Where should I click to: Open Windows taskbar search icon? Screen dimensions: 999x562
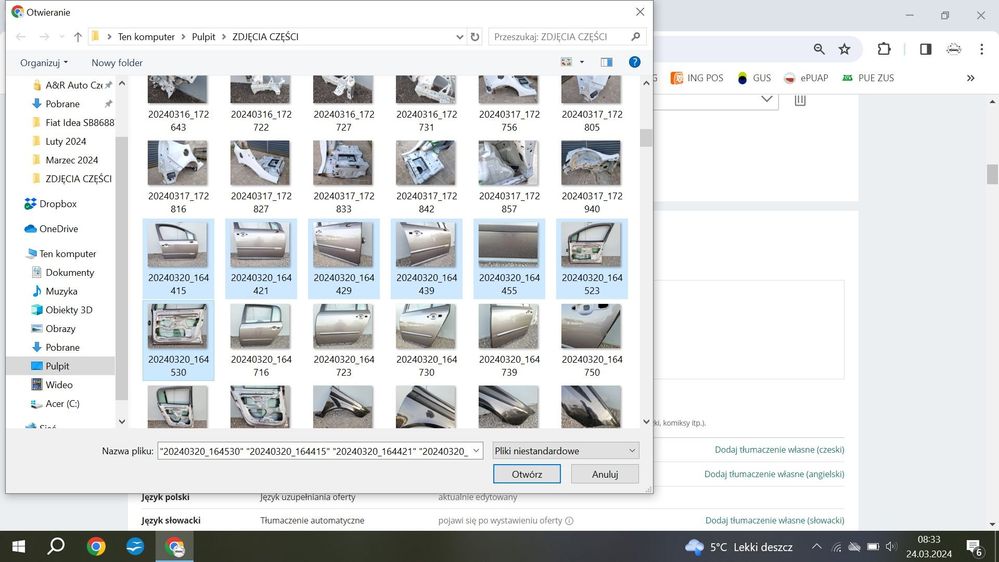(x=56, y=546)
